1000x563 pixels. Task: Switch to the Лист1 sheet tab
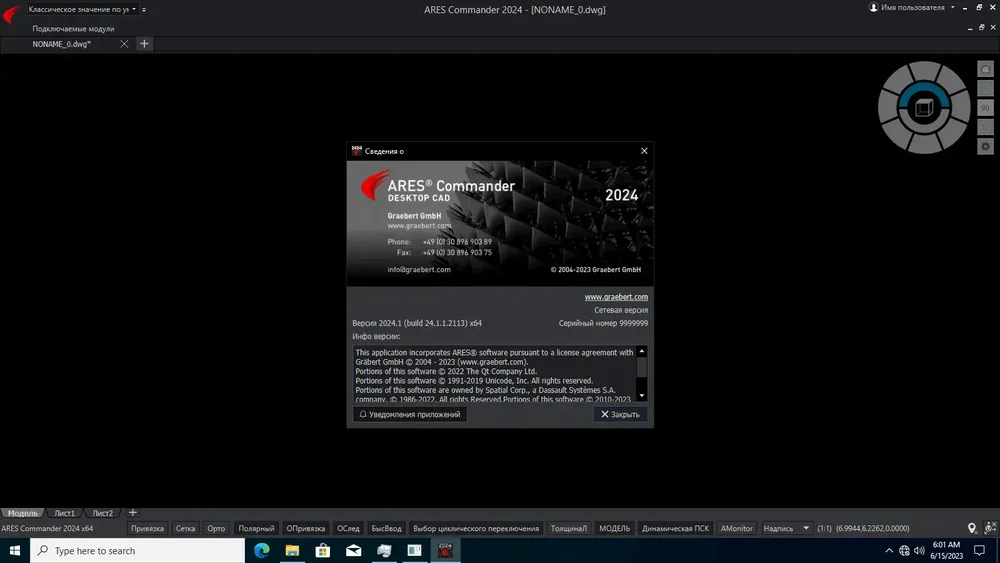(x=64, y=513)
